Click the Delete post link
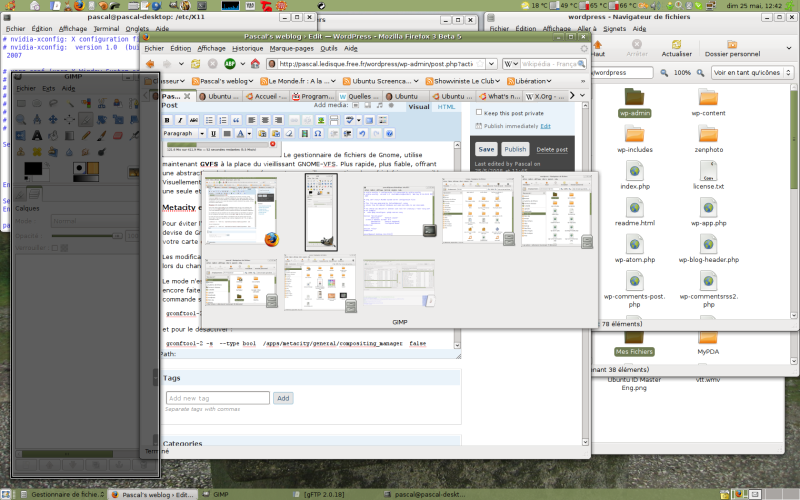The height and width of the screenshot is (500, 800). 552,149
